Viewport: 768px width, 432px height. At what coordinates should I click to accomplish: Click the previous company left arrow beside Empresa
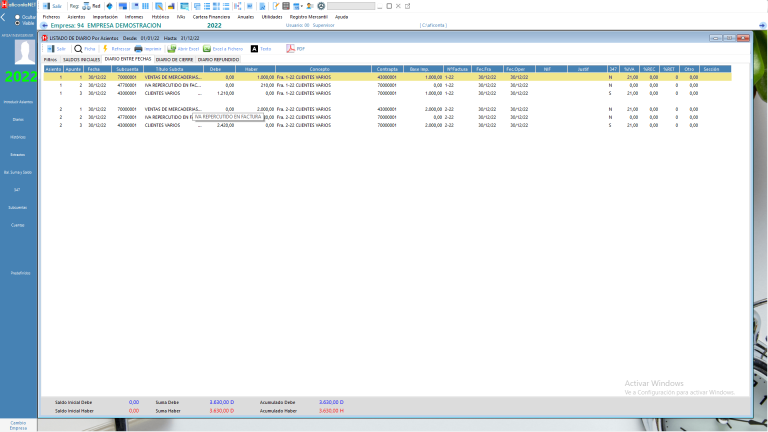click(45, 25)
